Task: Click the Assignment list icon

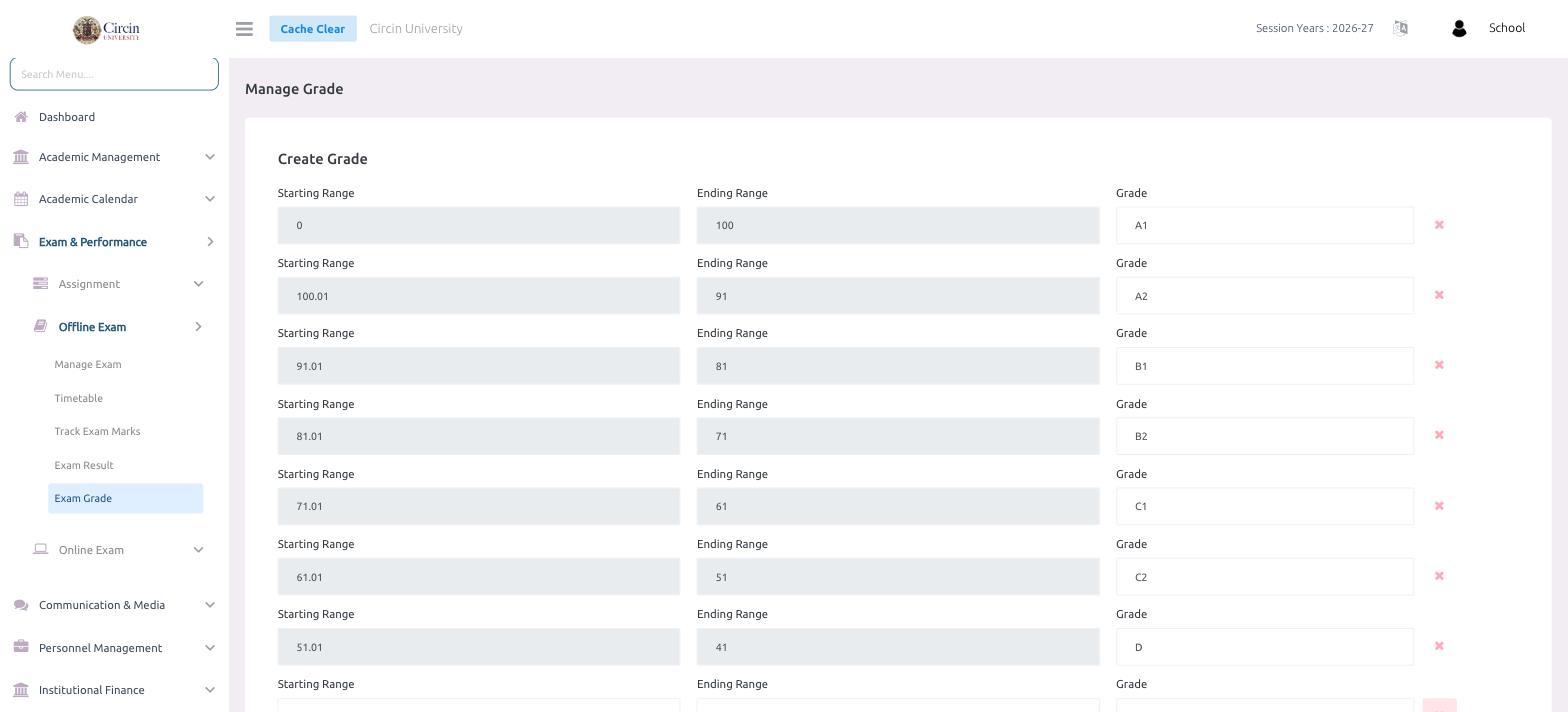Action: [41, 284]
